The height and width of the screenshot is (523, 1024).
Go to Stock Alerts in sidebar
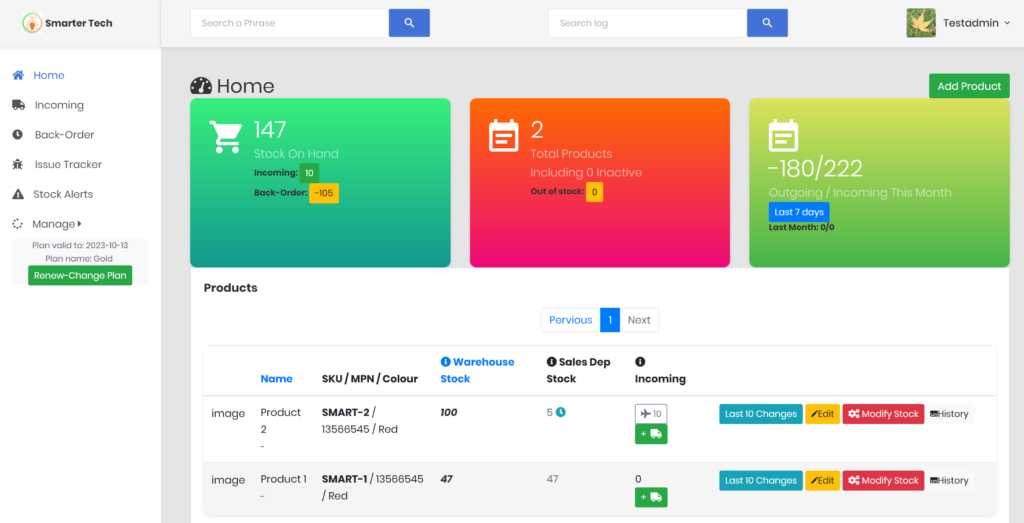click(x=63, y=194)
